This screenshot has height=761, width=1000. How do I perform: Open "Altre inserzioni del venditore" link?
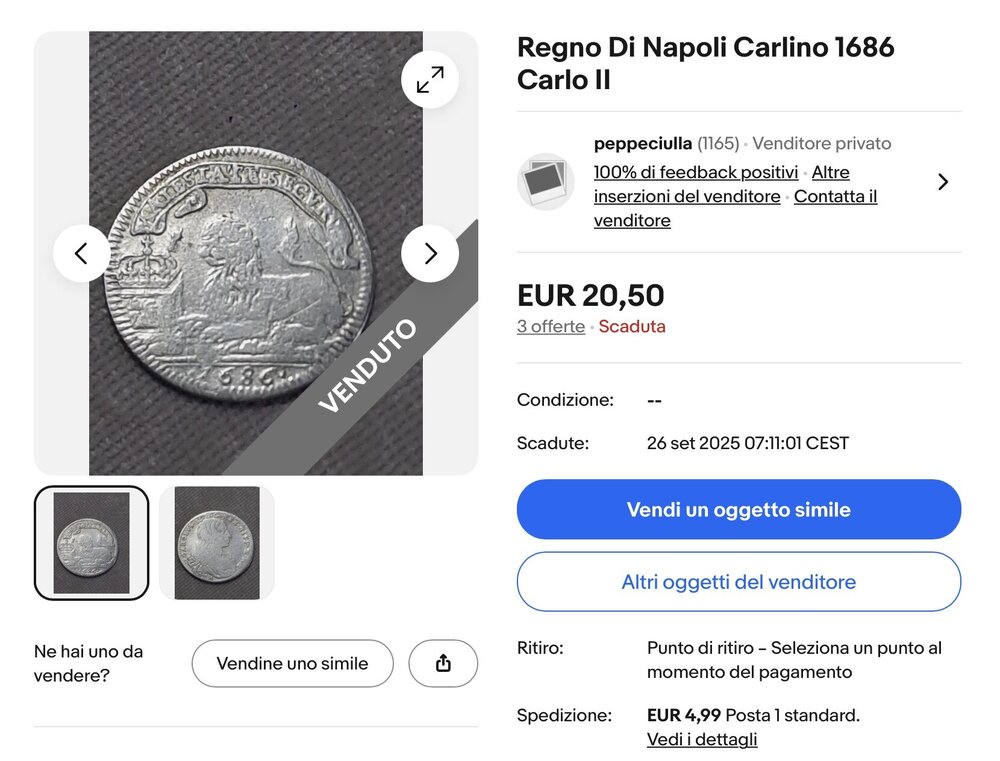687,196
